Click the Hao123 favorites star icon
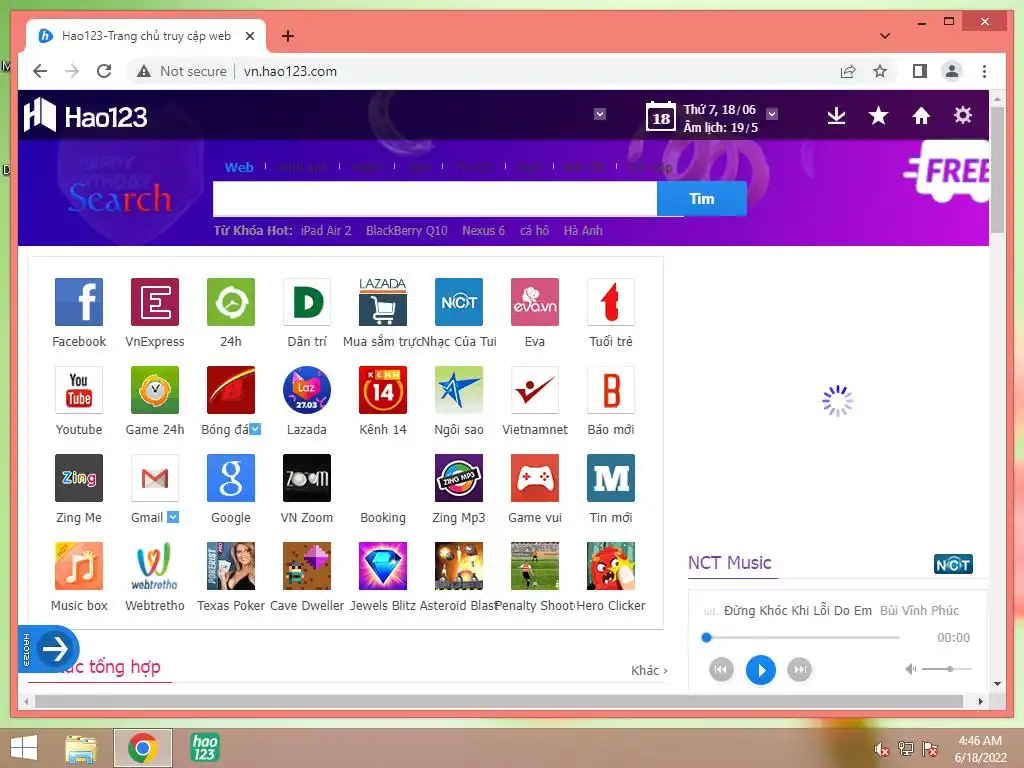1024x768 pixels. [x=878, y=116]
